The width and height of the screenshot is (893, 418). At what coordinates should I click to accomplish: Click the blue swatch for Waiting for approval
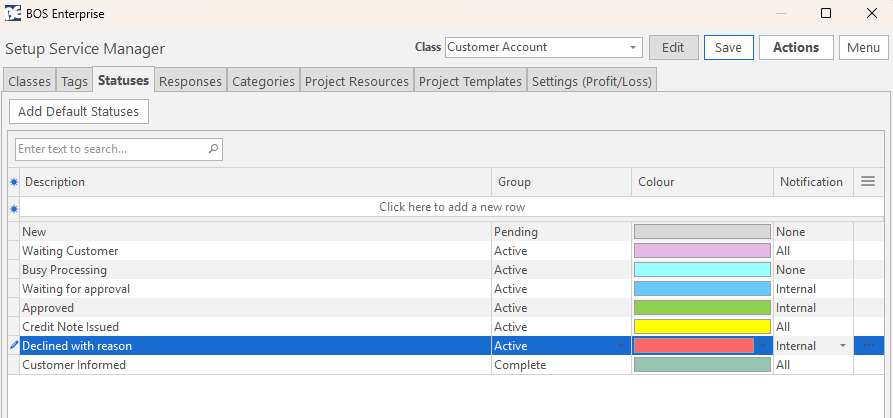pos(702,289)
